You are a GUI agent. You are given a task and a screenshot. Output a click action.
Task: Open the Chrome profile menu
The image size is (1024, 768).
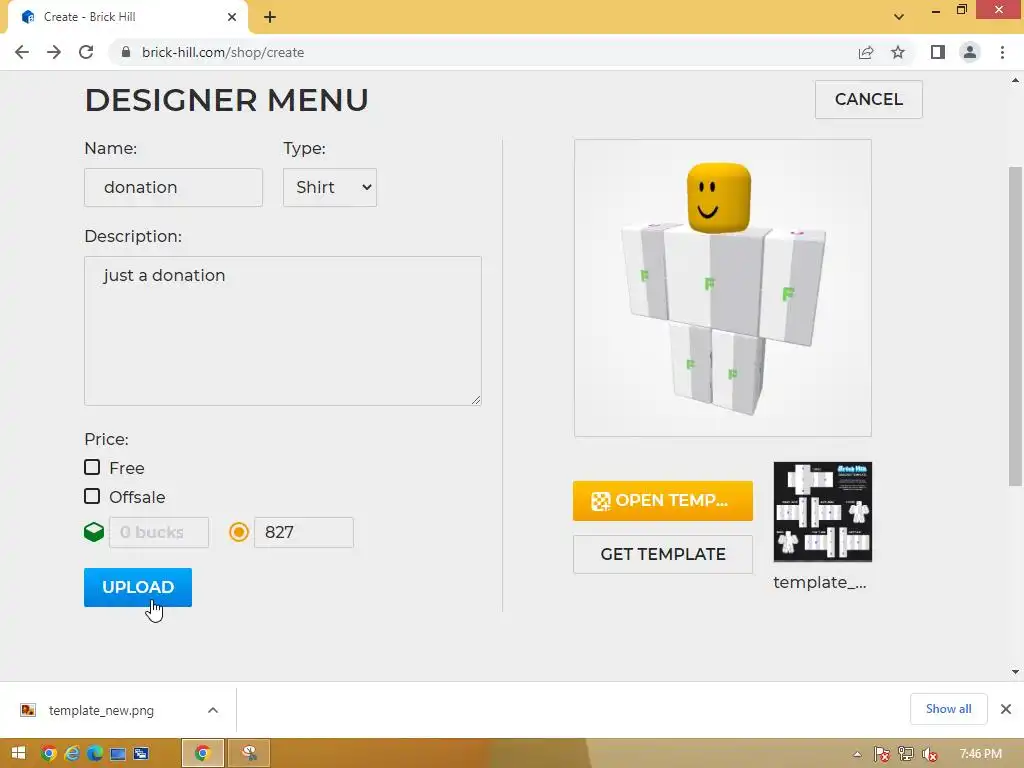click(970, 52)
